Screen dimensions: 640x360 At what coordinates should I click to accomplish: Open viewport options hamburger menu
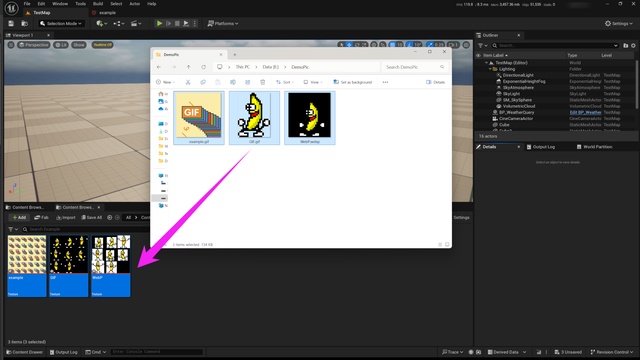(x=11, y=45)
